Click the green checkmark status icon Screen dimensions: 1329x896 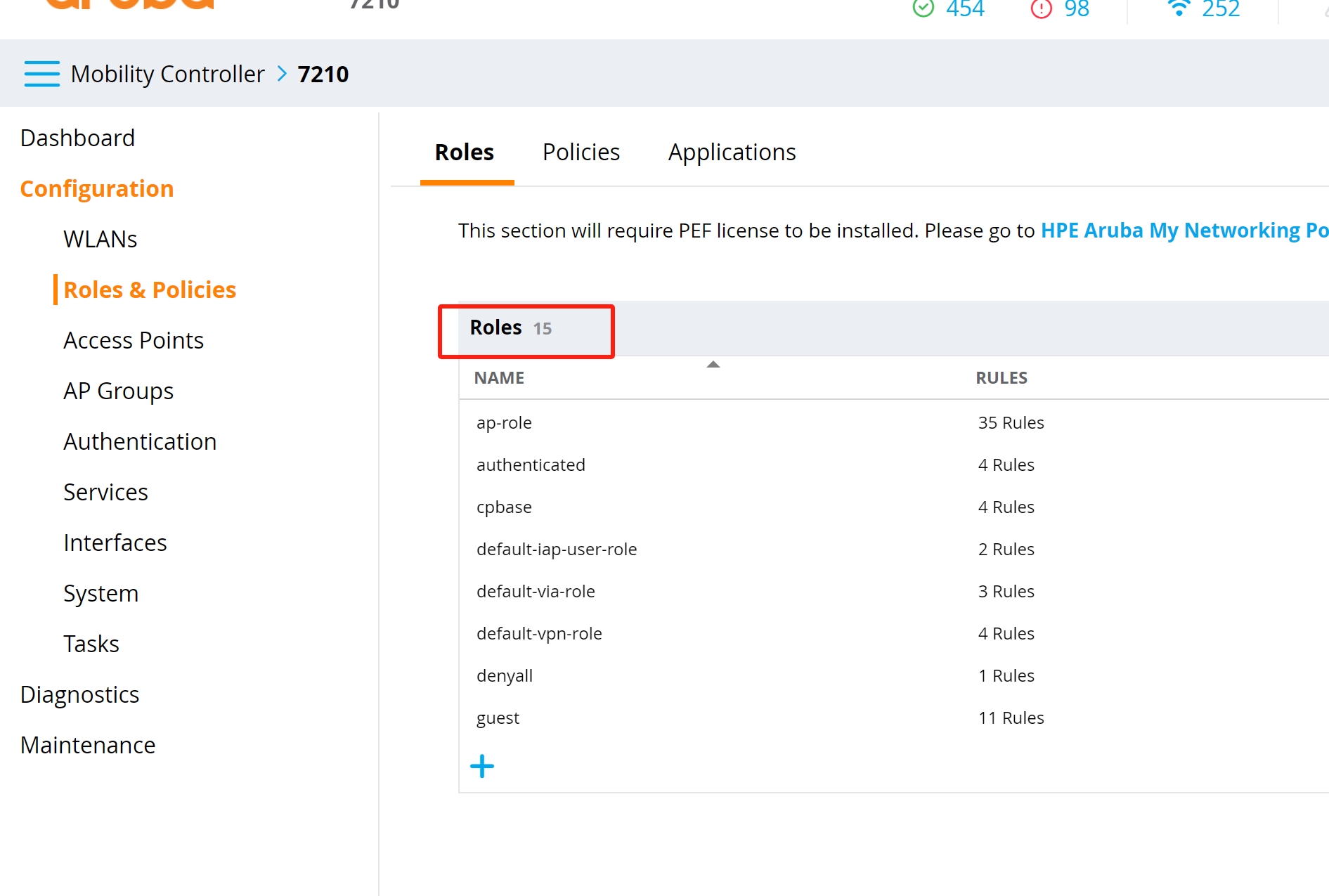[923, 8]
